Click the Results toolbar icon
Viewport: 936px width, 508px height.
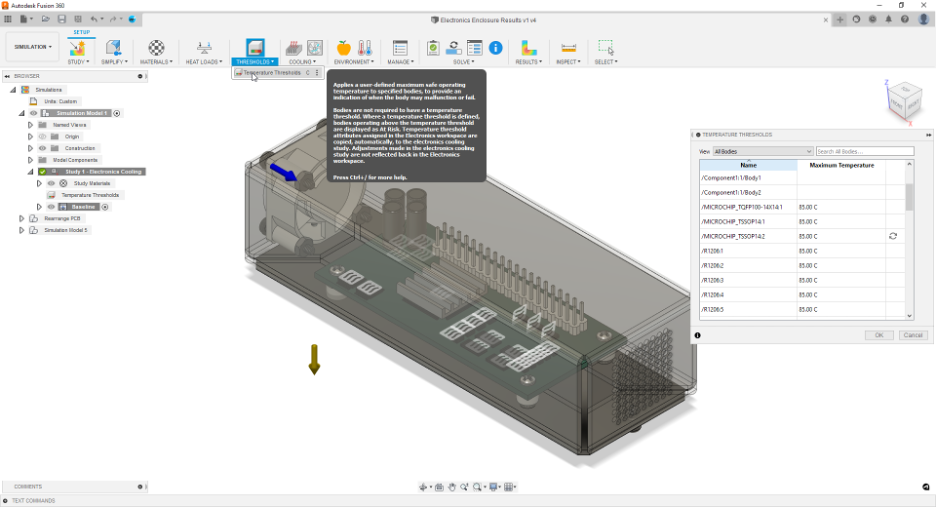tap(528, 47)
